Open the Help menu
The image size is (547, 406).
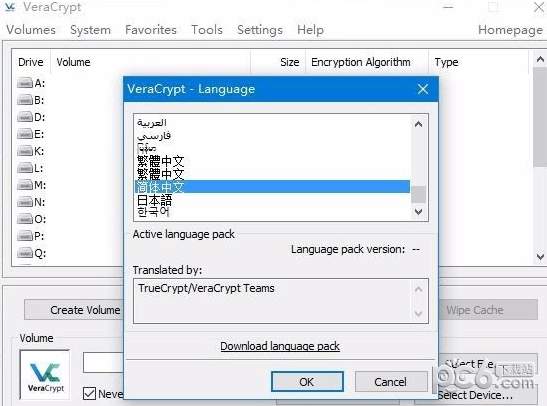pyautogui.click(x=310, y=30)
